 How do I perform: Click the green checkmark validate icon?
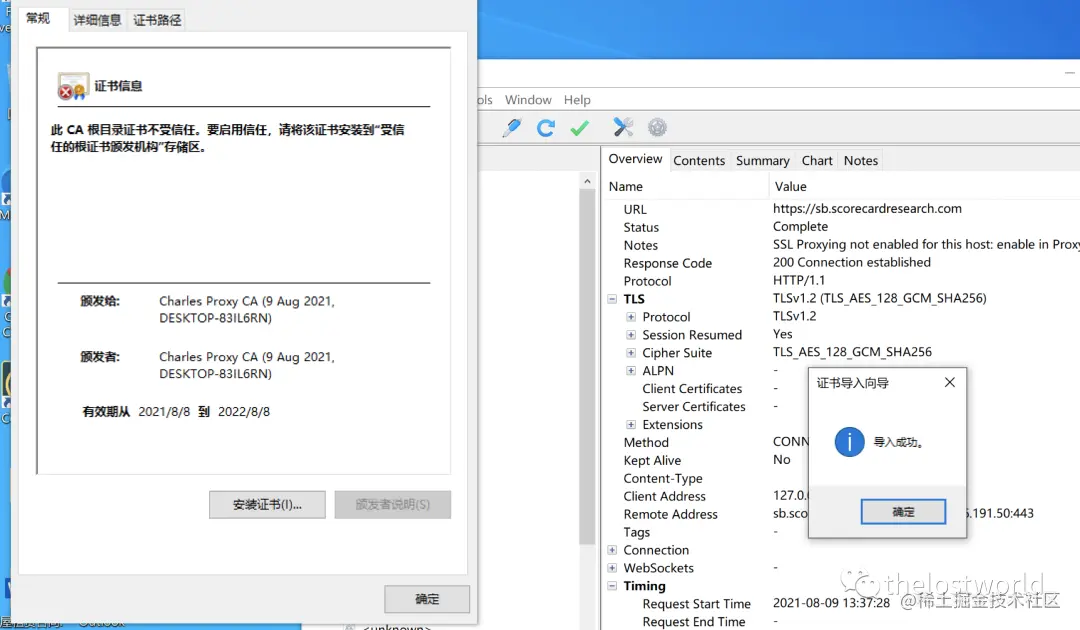coord(579,127)
